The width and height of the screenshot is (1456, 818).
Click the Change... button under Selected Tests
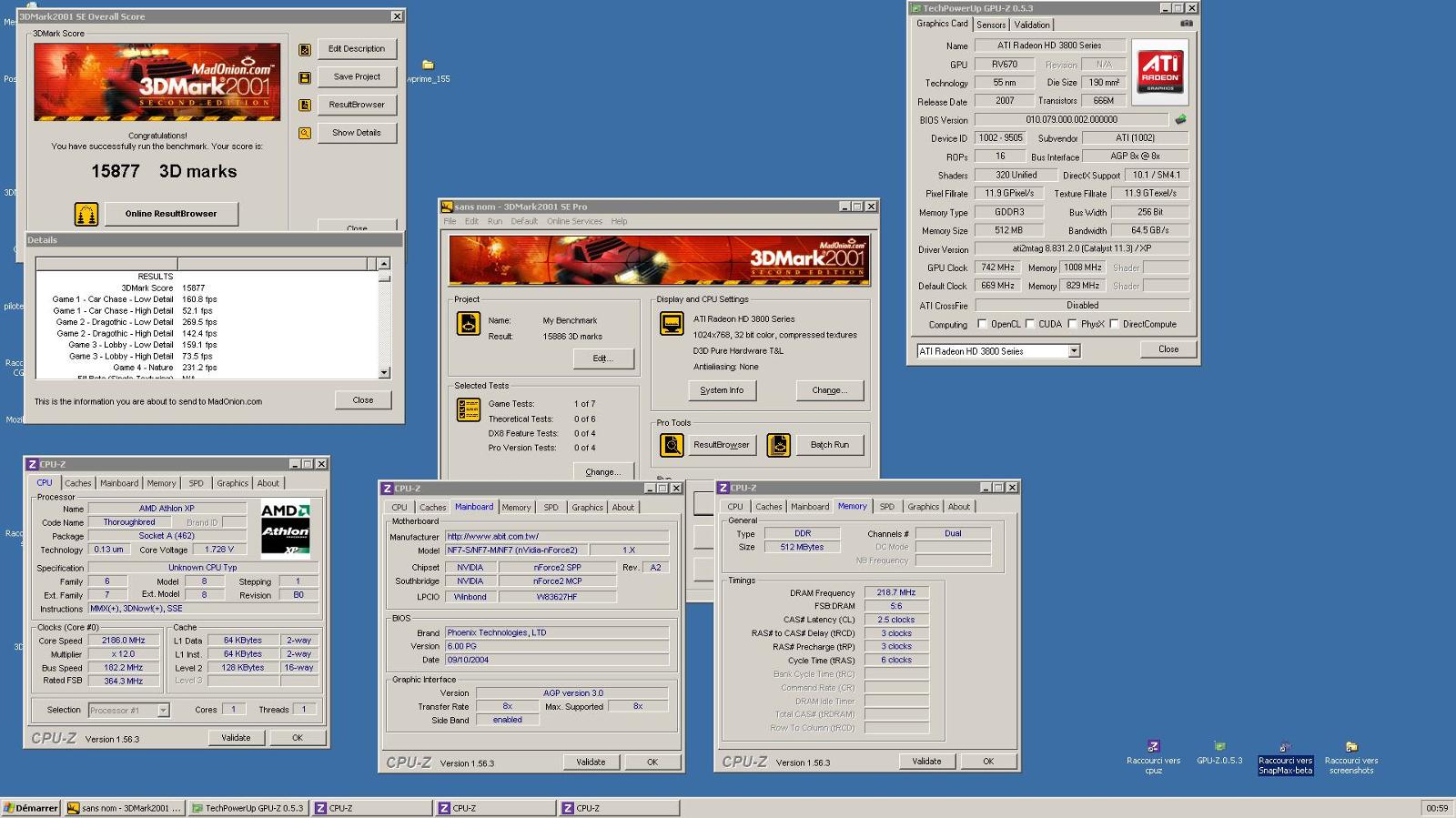coord(603,472)
